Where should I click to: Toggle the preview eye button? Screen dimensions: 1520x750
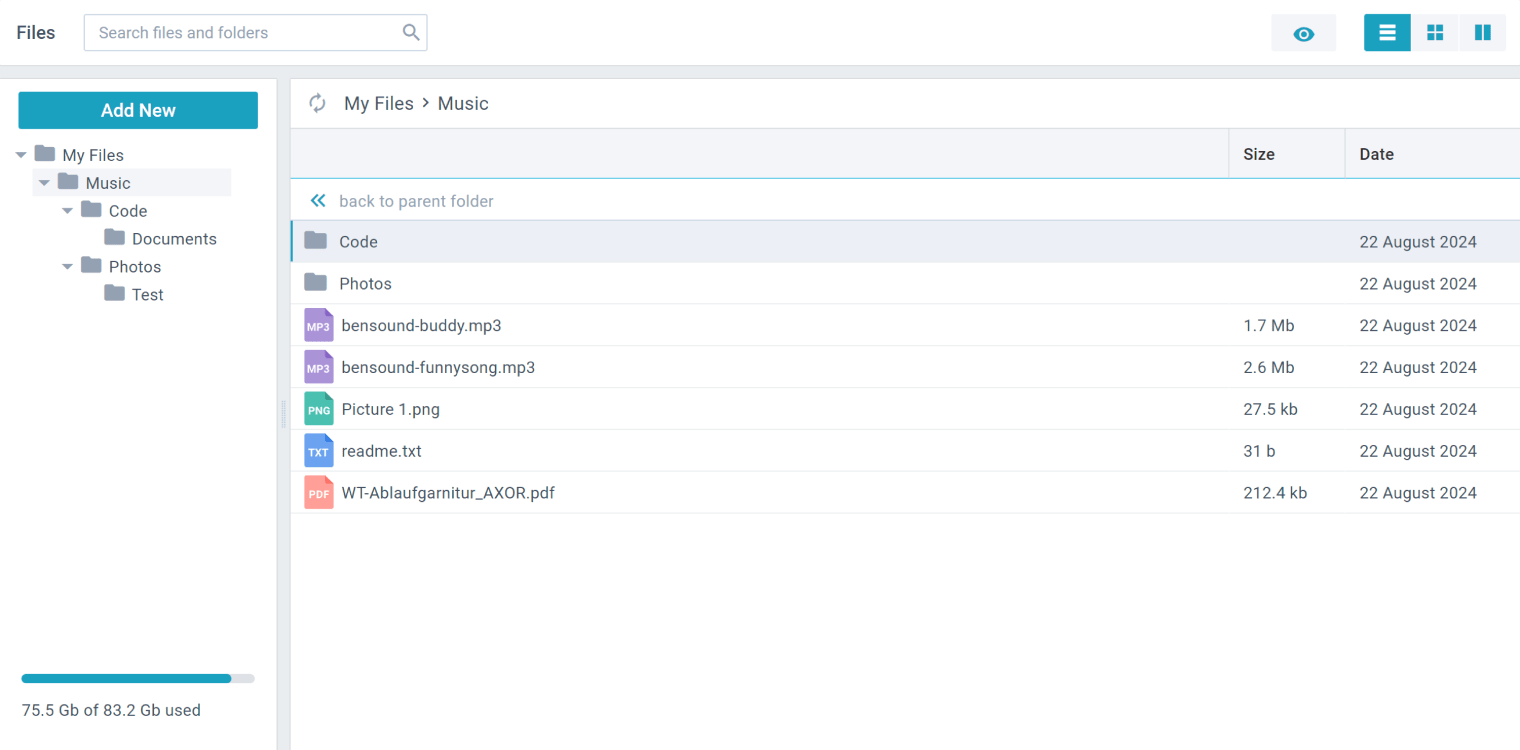click(1303, 33)
